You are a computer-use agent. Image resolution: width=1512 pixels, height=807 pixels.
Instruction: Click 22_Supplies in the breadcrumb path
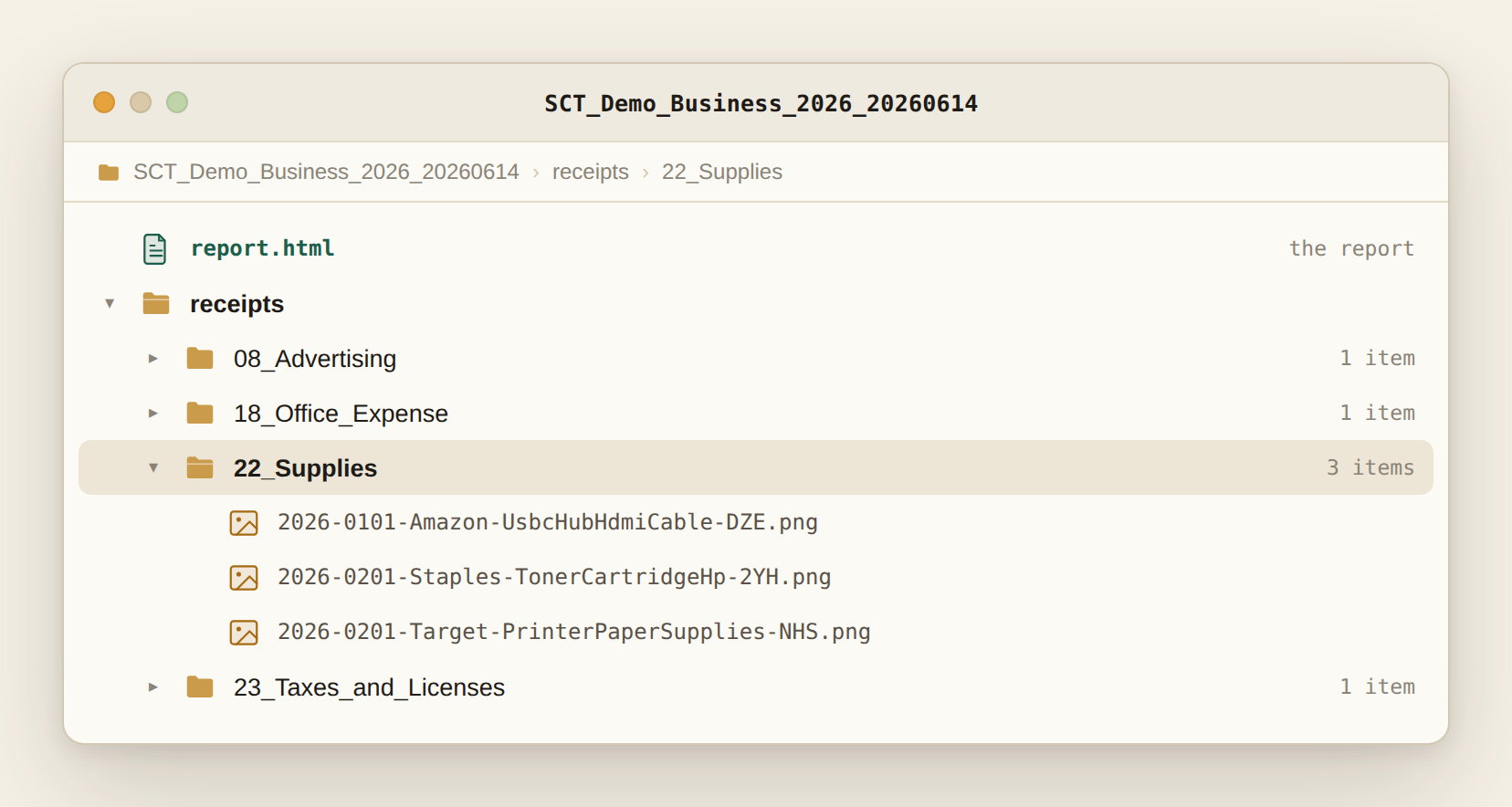(x=722, y=172)
